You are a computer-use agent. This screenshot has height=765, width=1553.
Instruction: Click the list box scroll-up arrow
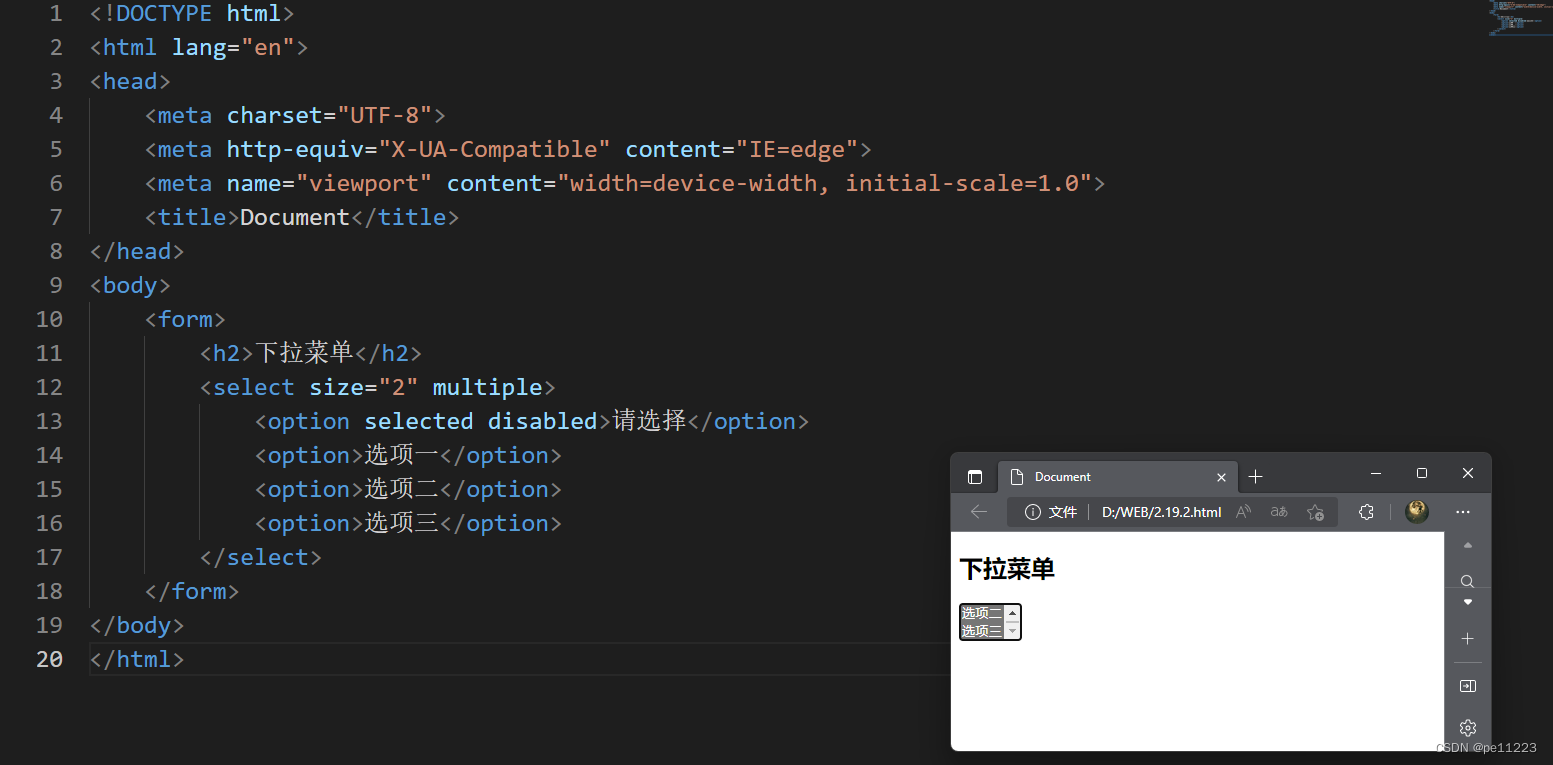click(1012, 613)
